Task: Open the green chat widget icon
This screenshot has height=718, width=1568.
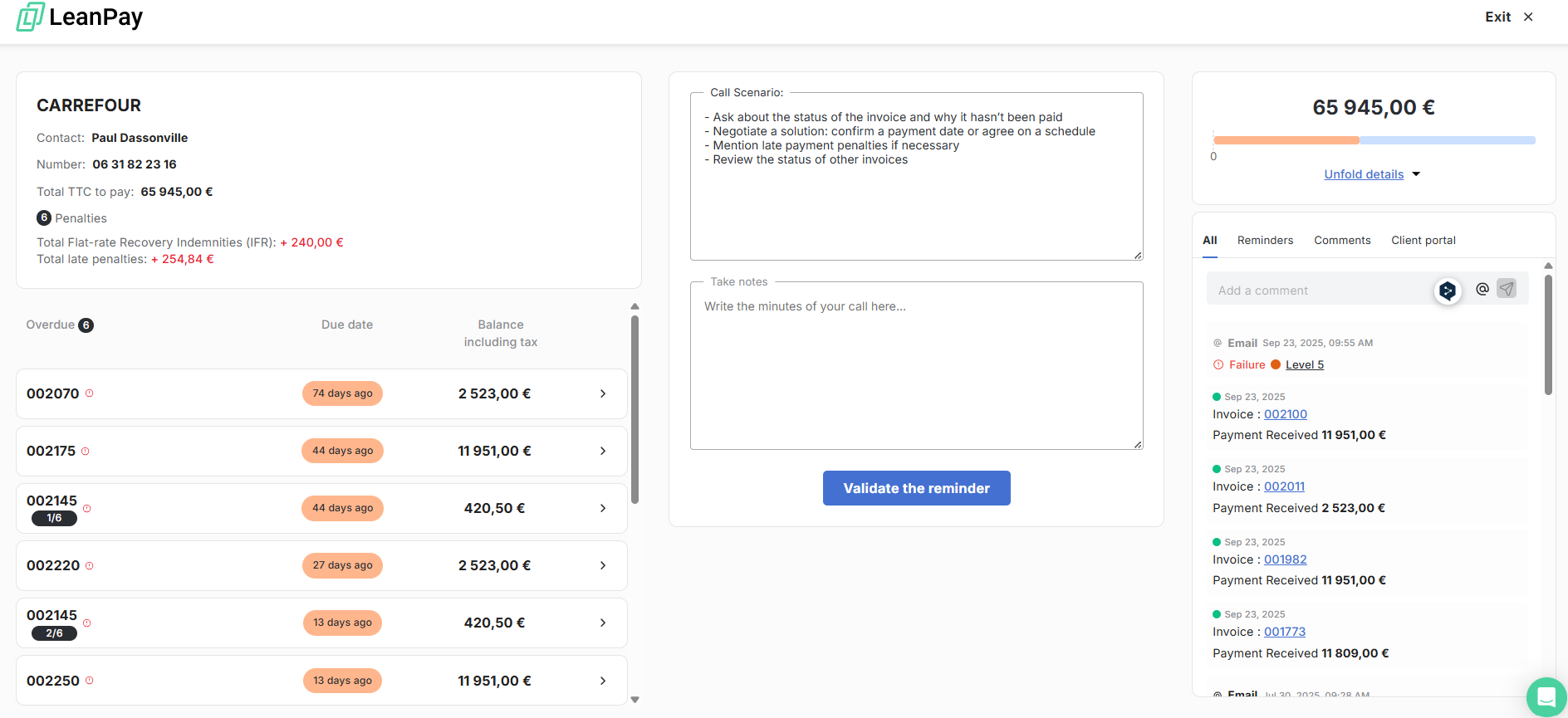Action: point(1546,696)
